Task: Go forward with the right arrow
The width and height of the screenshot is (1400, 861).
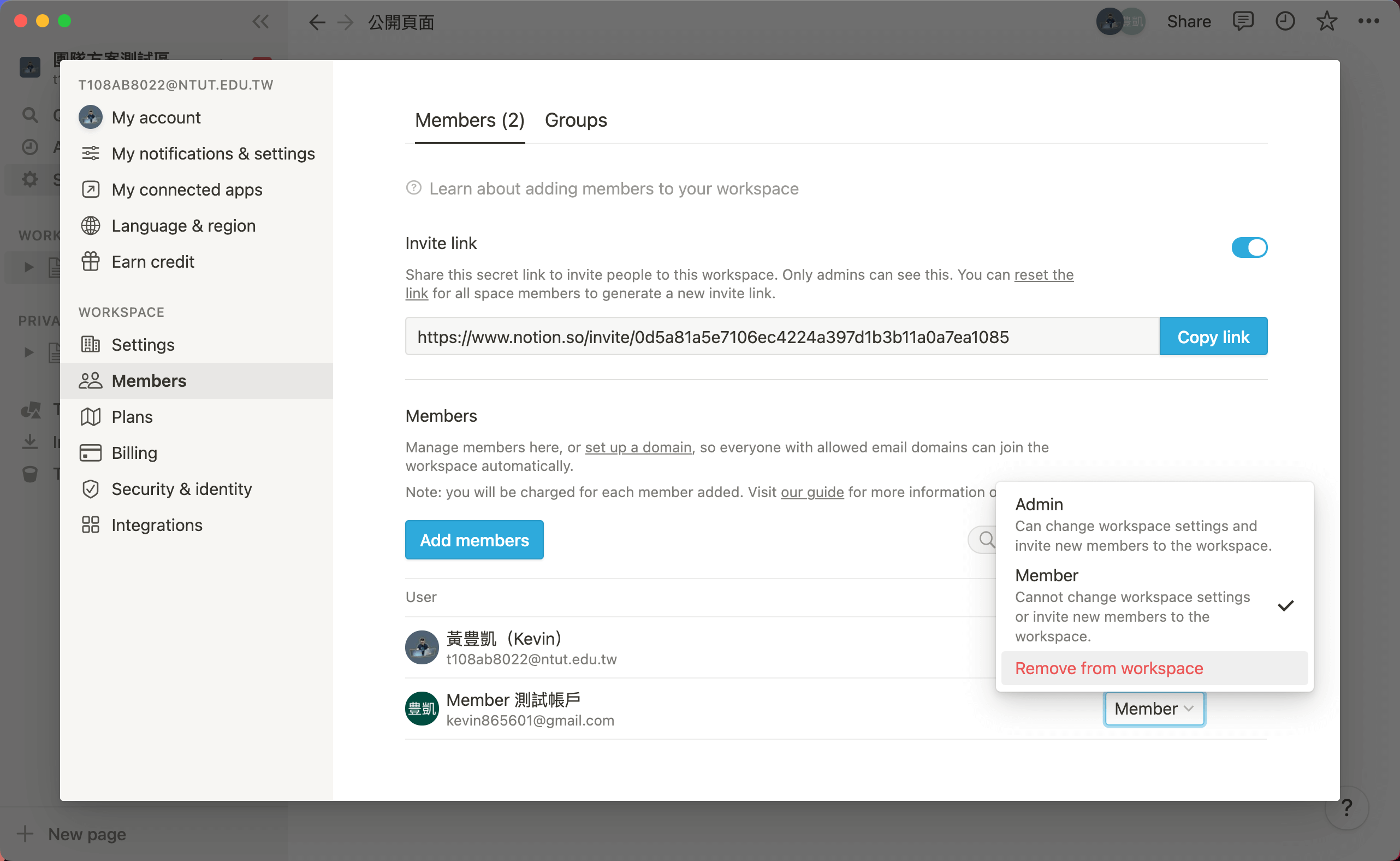Action: pyautogui.click(x=345, y=22)
